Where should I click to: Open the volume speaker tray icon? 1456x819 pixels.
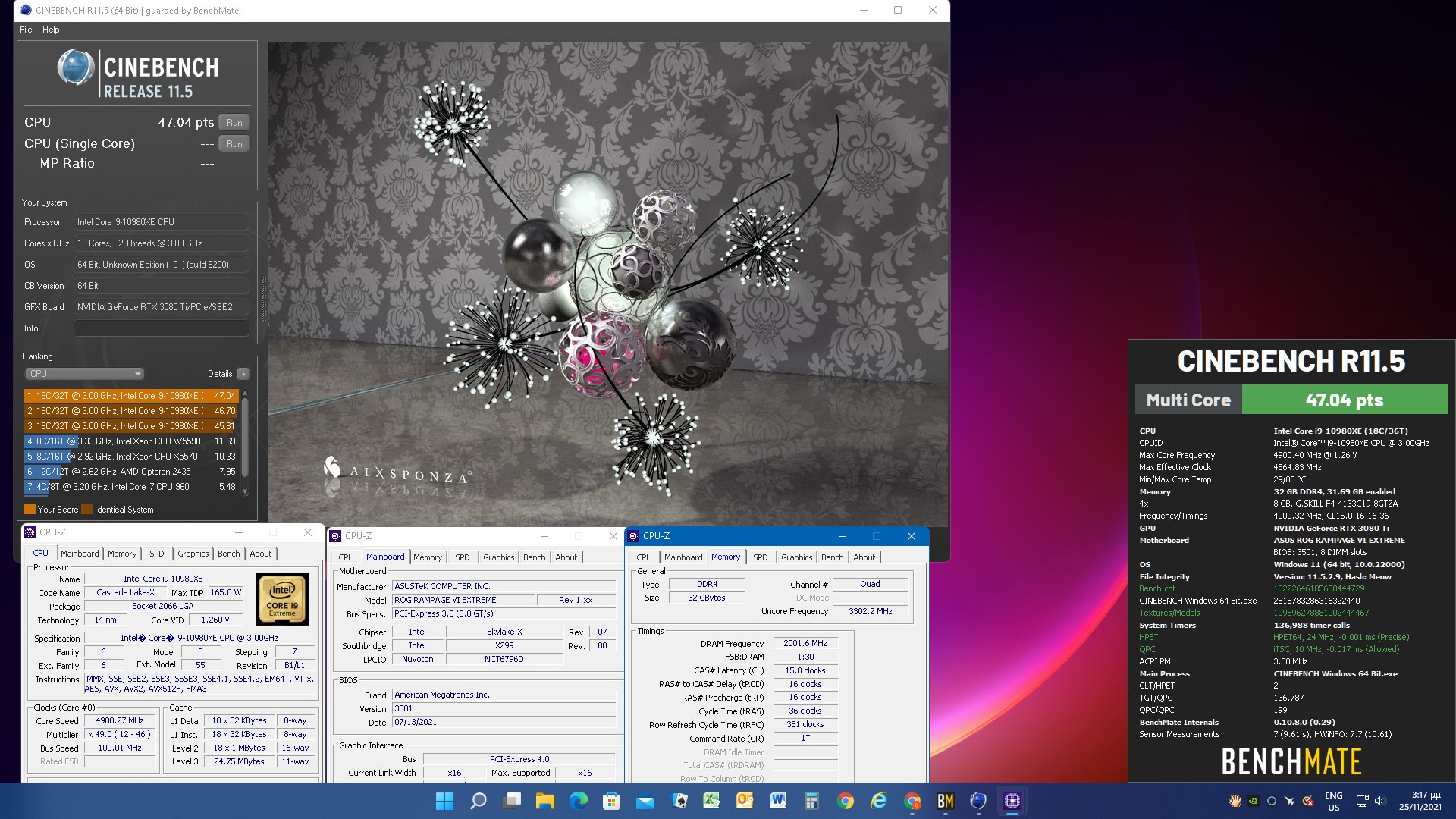click(x=1379, y=801)
